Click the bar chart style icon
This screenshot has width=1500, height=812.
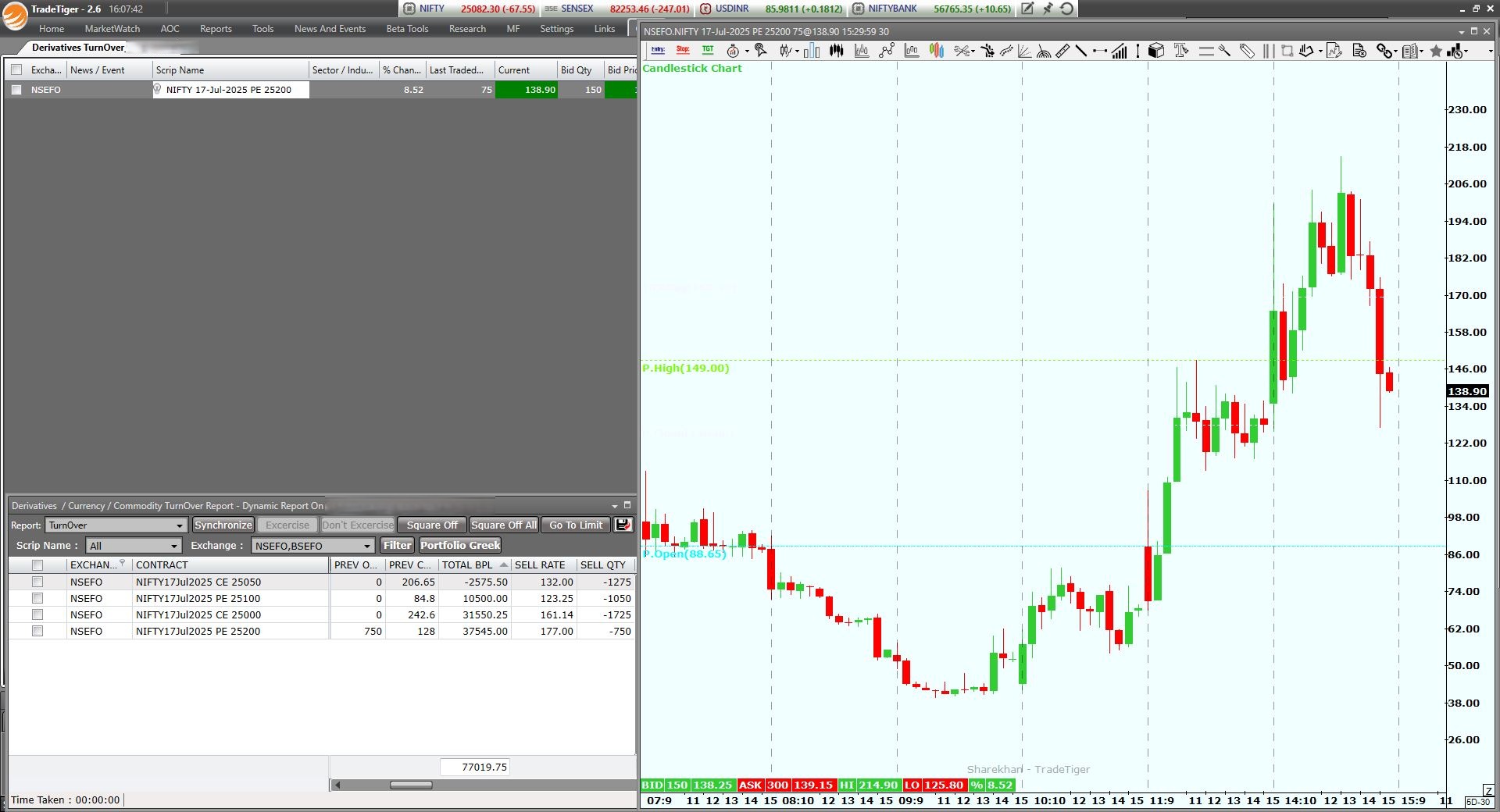click(812, 51)
